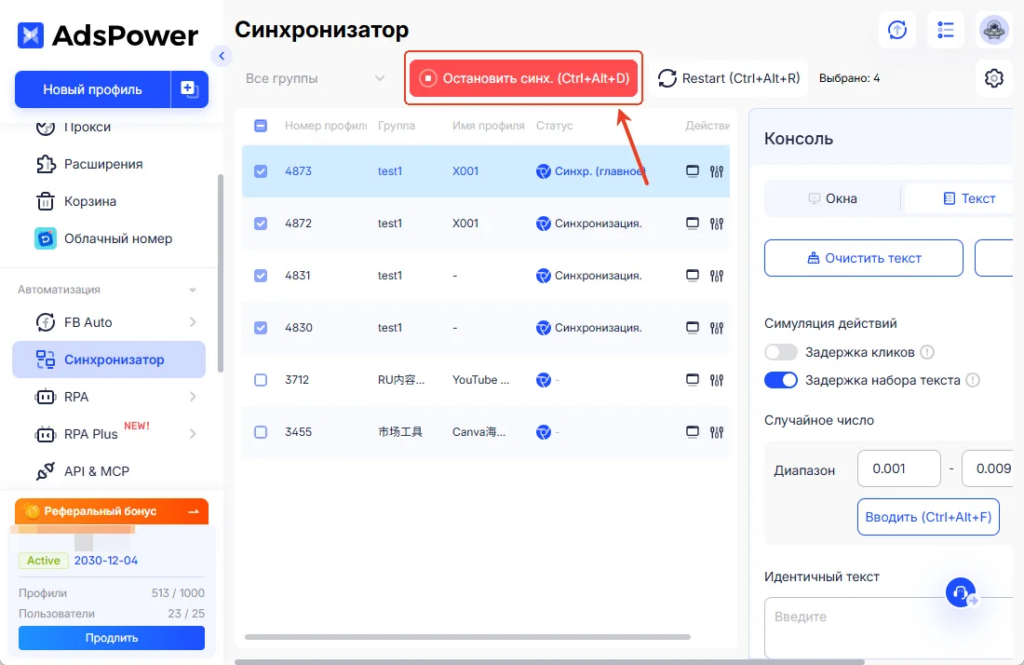Viewport: 1024px width, 665px height.
Task: Enable the Задержка кликов toggle
Action: 781,352
